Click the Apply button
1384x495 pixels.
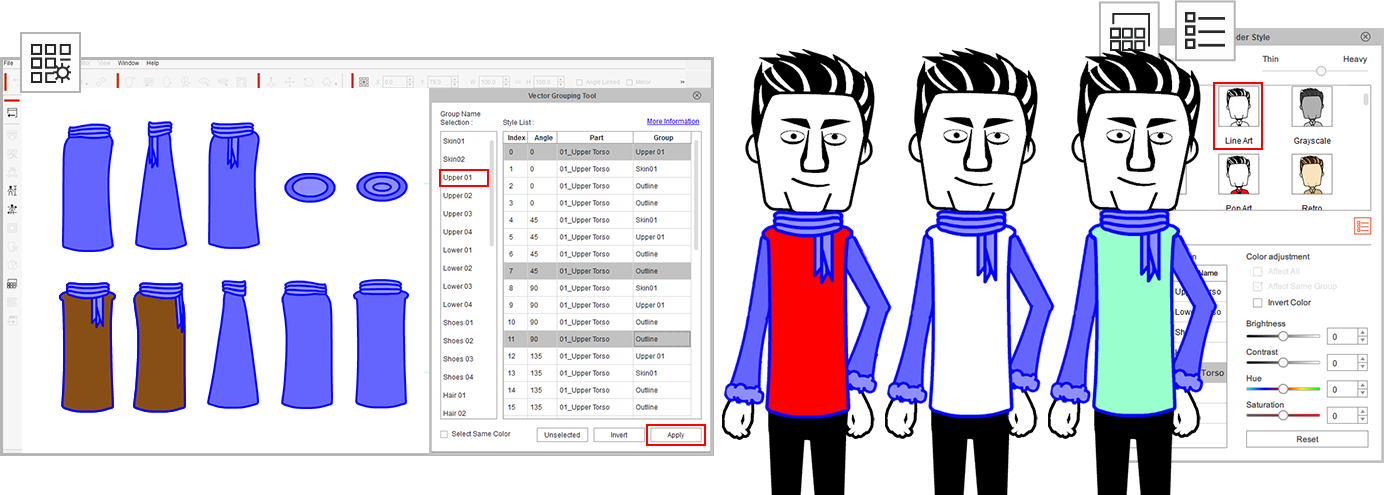point(676,435)
